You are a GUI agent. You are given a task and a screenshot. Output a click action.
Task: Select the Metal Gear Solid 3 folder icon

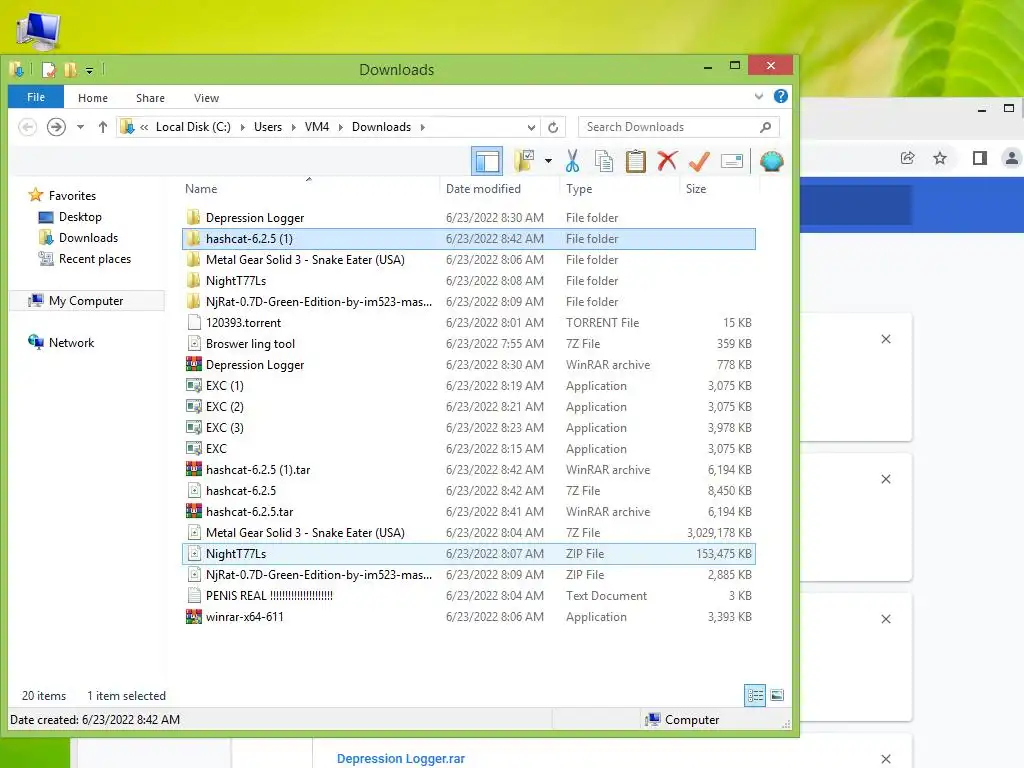(x=194, y=260)
